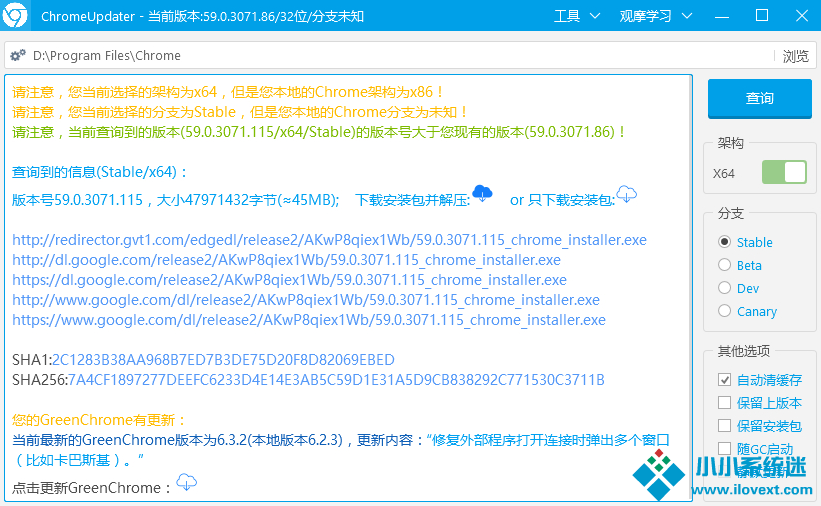Select the Canary branch radio button

[x=725, y=311]
